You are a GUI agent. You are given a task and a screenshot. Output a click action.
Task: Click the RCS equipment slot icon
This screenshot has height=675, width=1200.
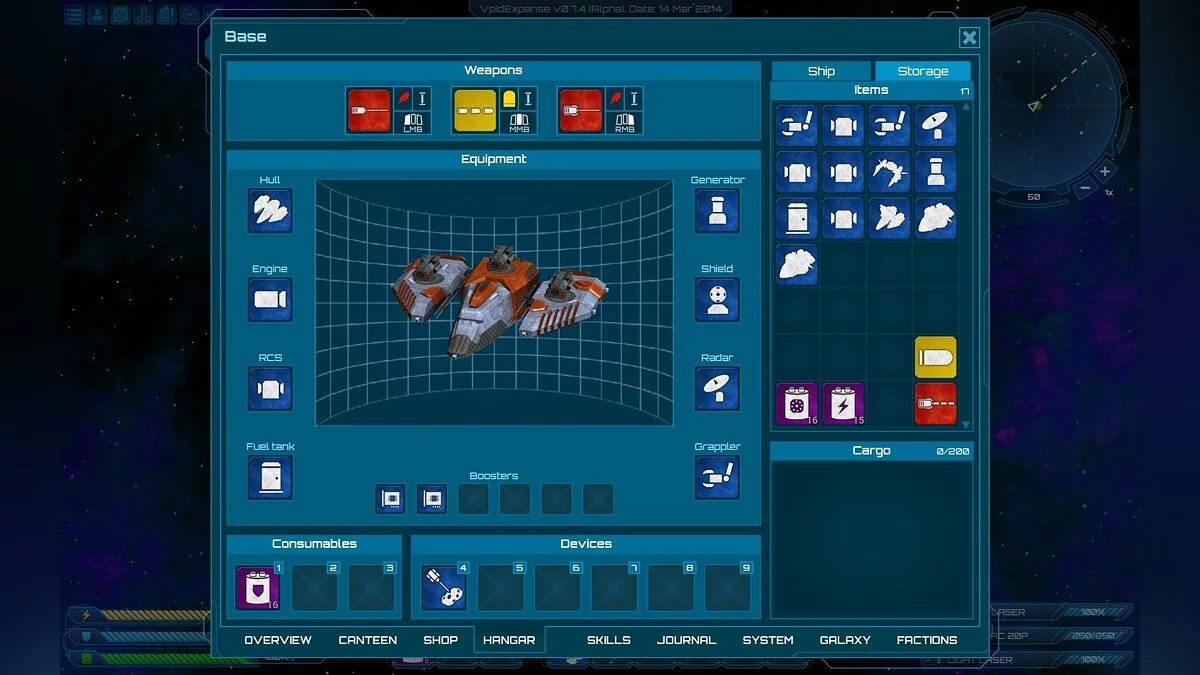[x=270, y=388]
